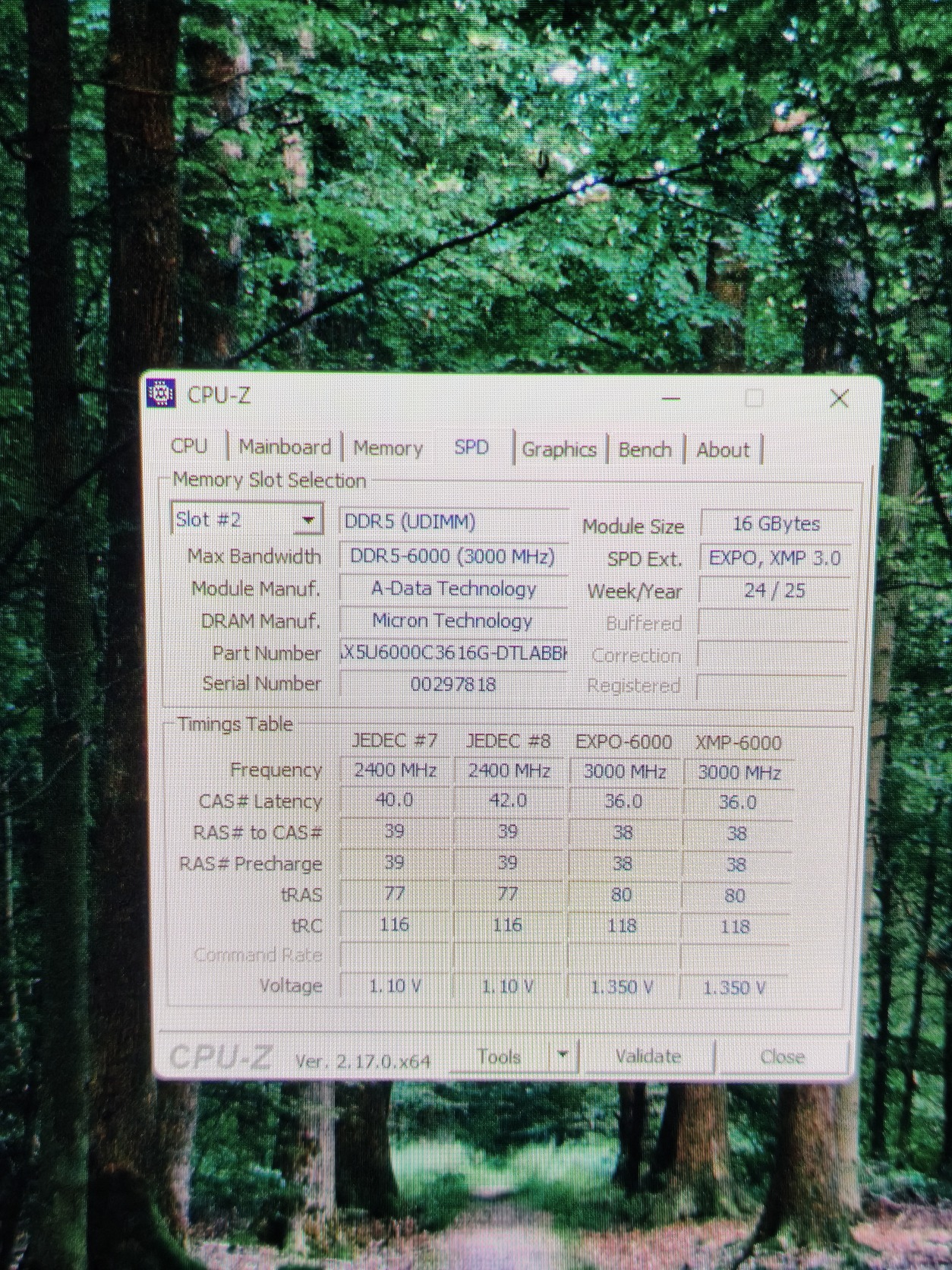The width and height of the screenshot is (952, 1270).
Task: Click the Part Number field value
Action: click(x=453, y=653)
